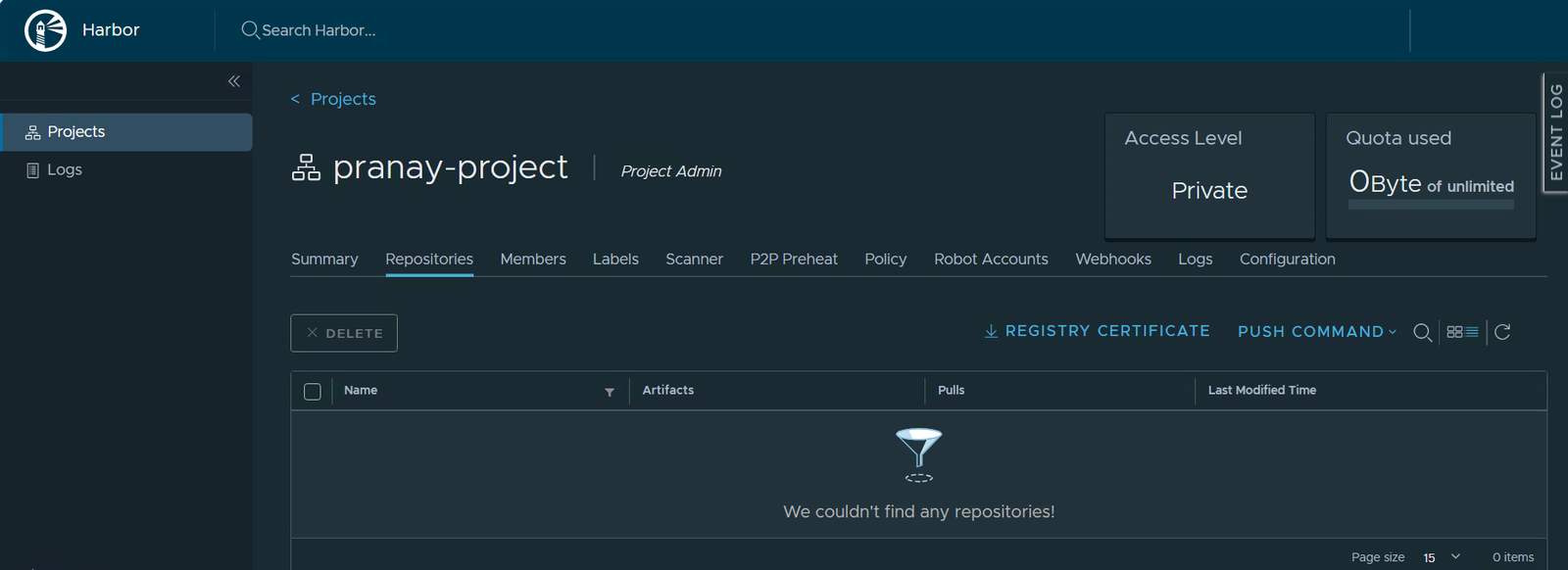Click the 'We couldn't find any repositories!' message
Image resolution: width=1568 pixels, height=570 pixels.
coord(919,512)
